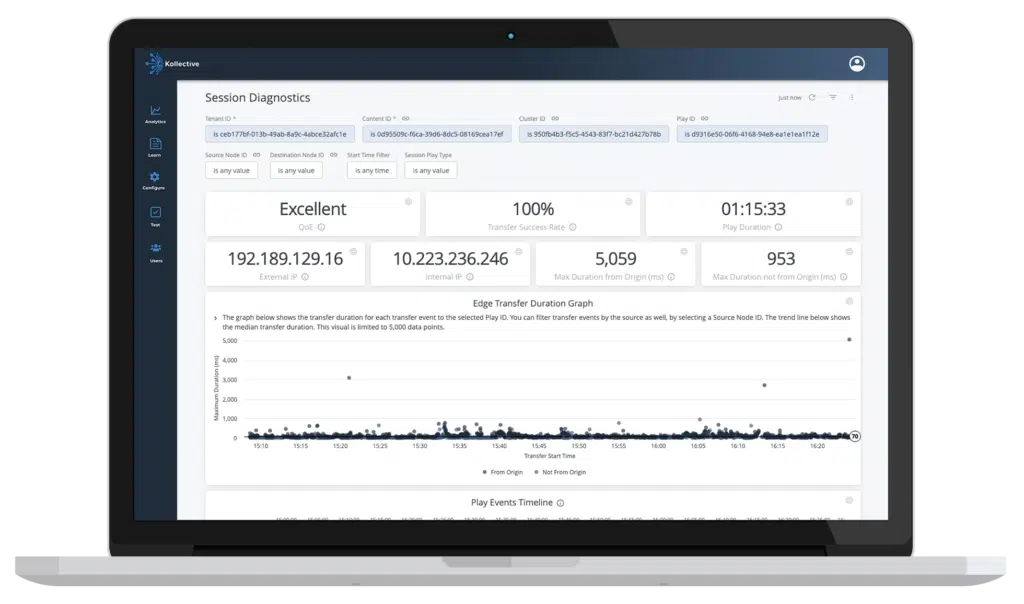Screen dimensions: 1024x604
Task: Open the user profile icon
Action: point(857,63)
